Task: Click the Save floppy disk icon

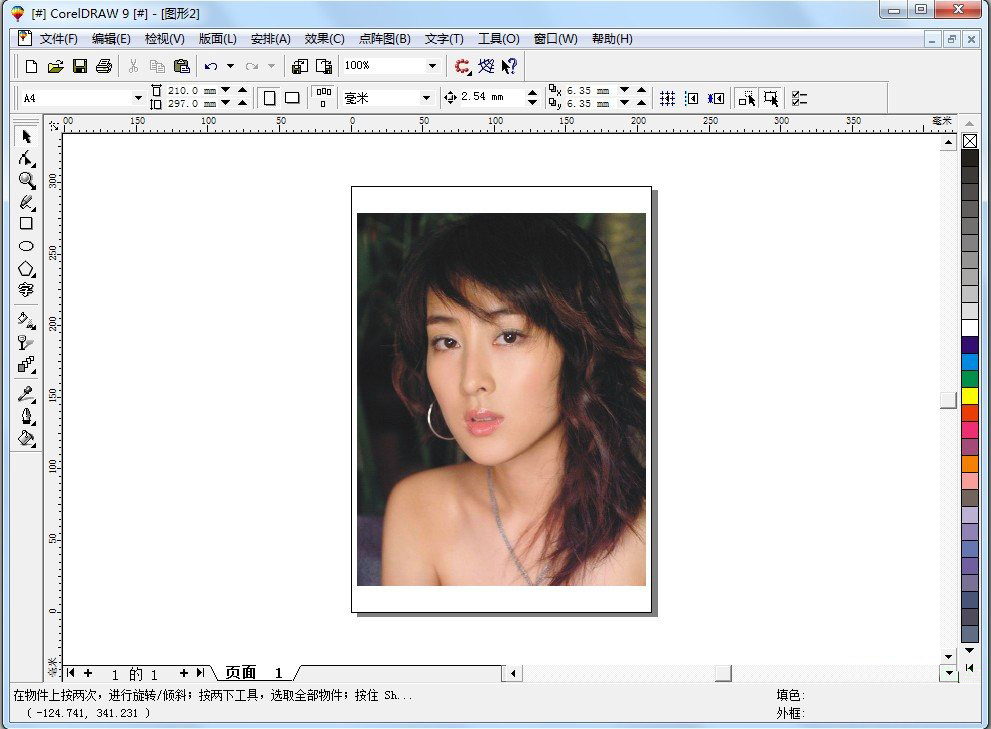Action: pos(80,66)
